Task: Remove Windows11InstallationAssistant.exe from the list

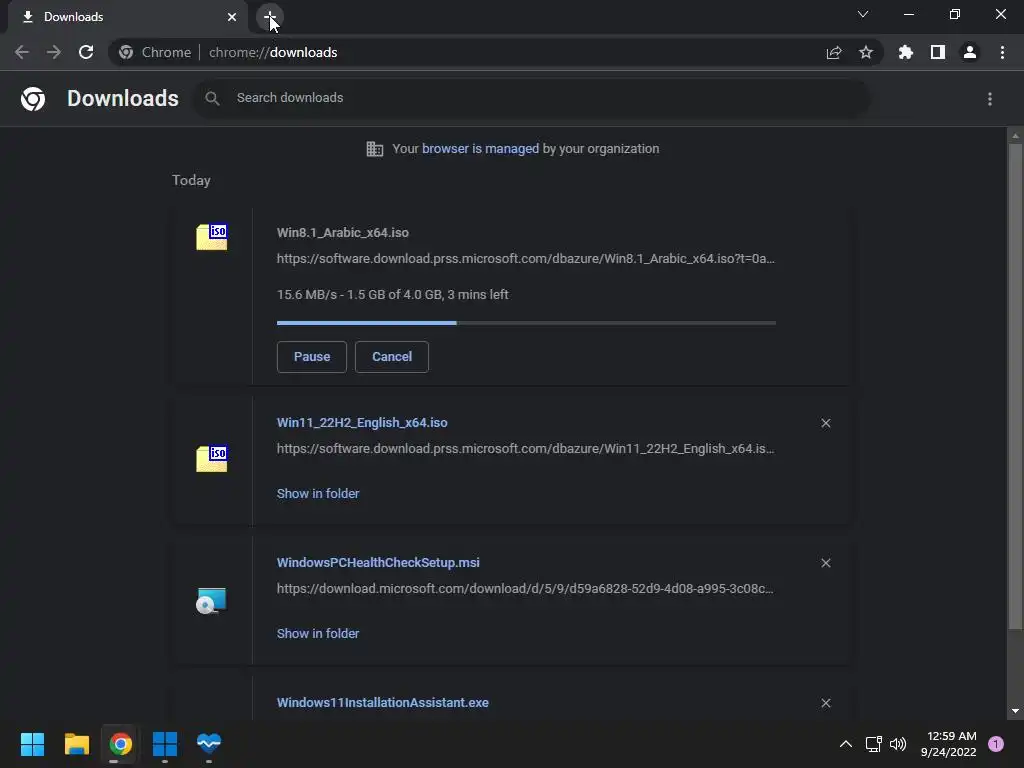Action: click(x=826, y=703)
